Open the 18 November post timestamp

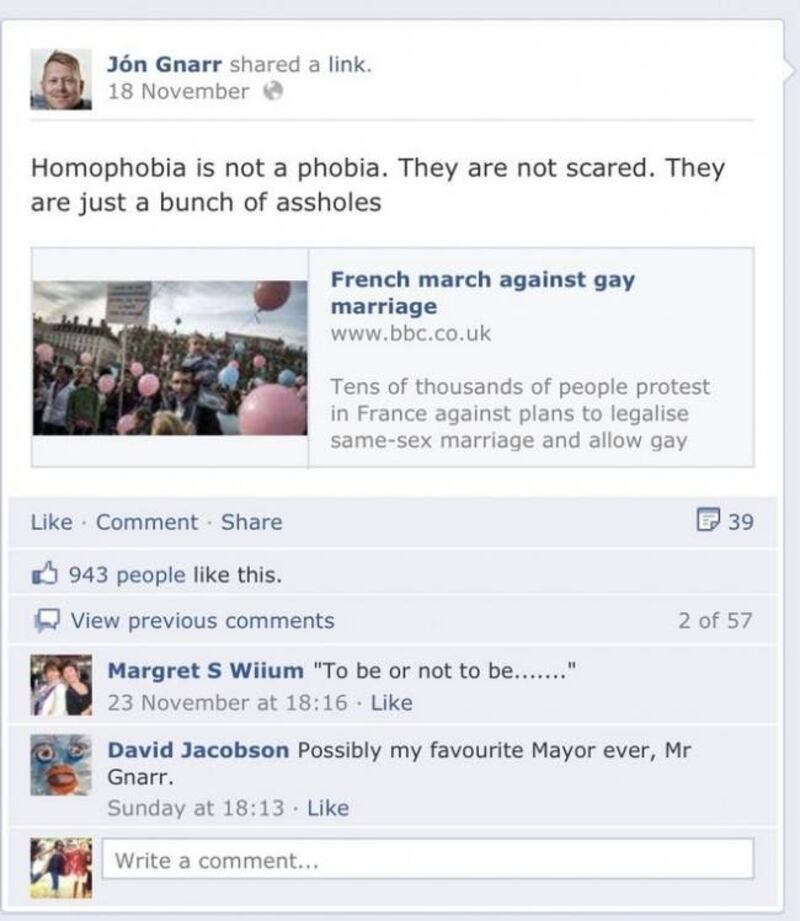click(x=178, y=92)
